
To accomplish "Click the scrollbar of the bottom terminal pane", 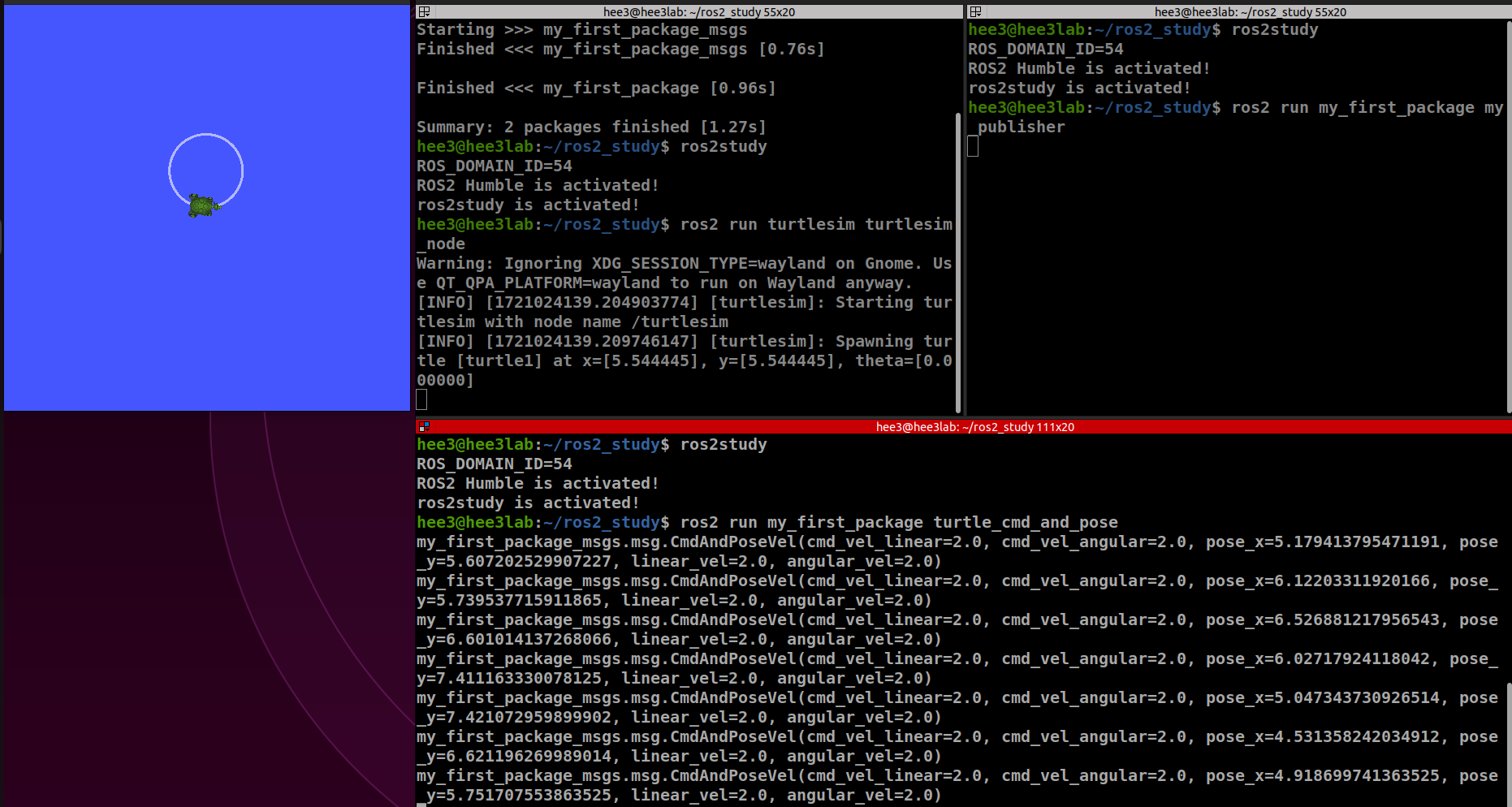I will [x=1509, y=743].
